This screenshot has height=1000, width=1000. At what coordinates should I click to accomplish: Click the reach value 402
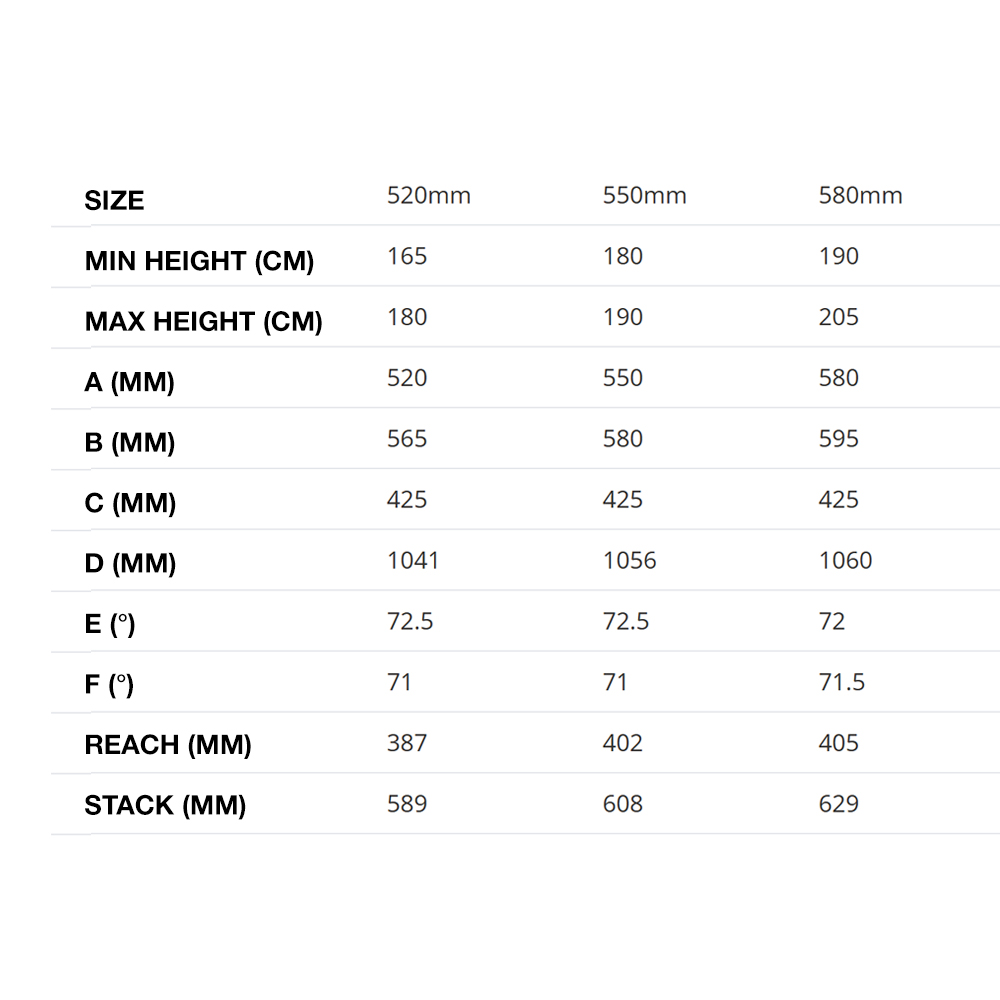(x=622, y=744)
